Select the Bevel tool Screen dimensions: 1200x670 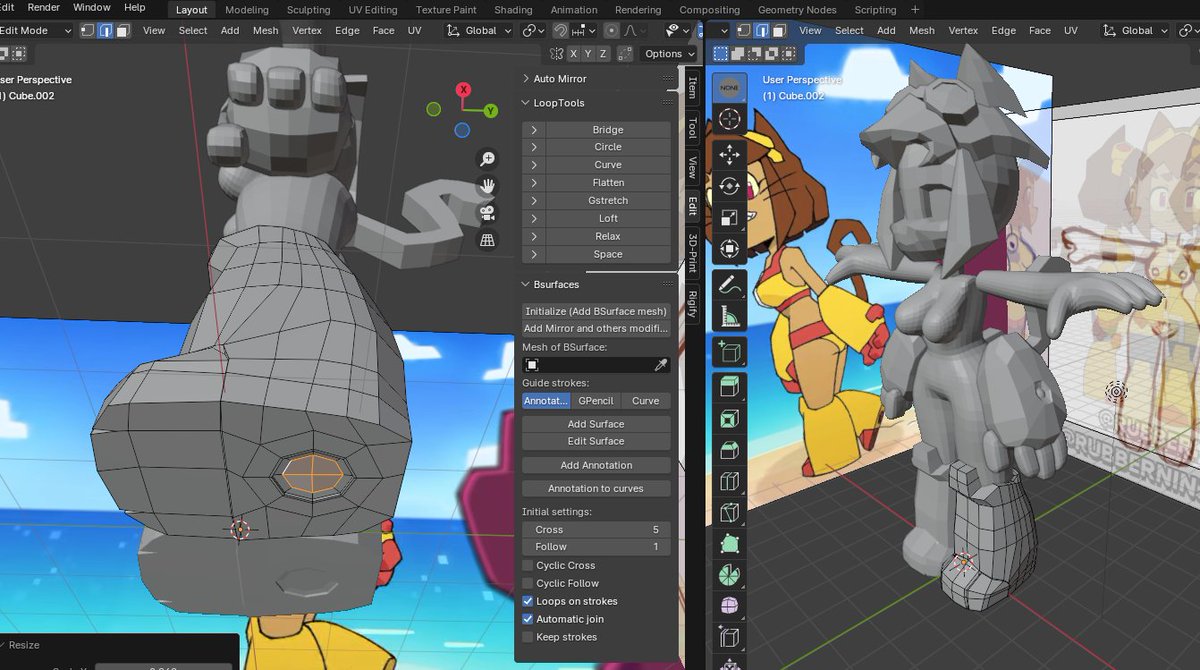[729, 450]
